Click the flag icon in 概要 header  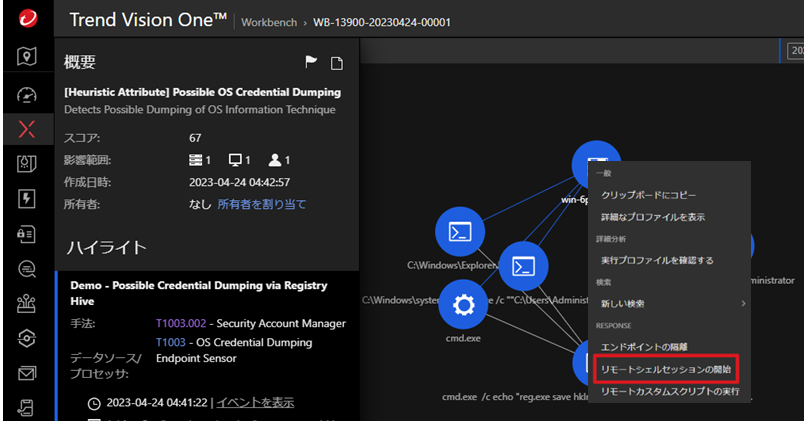click(x=311, y=63)
